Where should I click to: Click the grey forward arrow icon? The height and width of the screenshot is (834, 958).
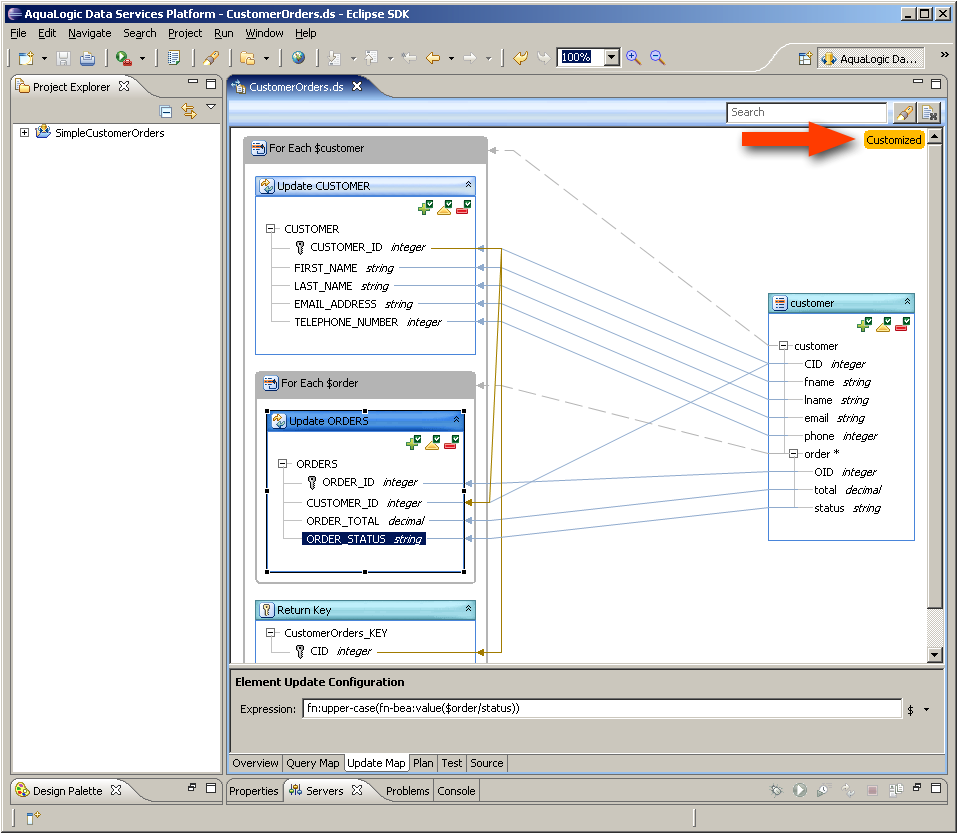[470, 58]
